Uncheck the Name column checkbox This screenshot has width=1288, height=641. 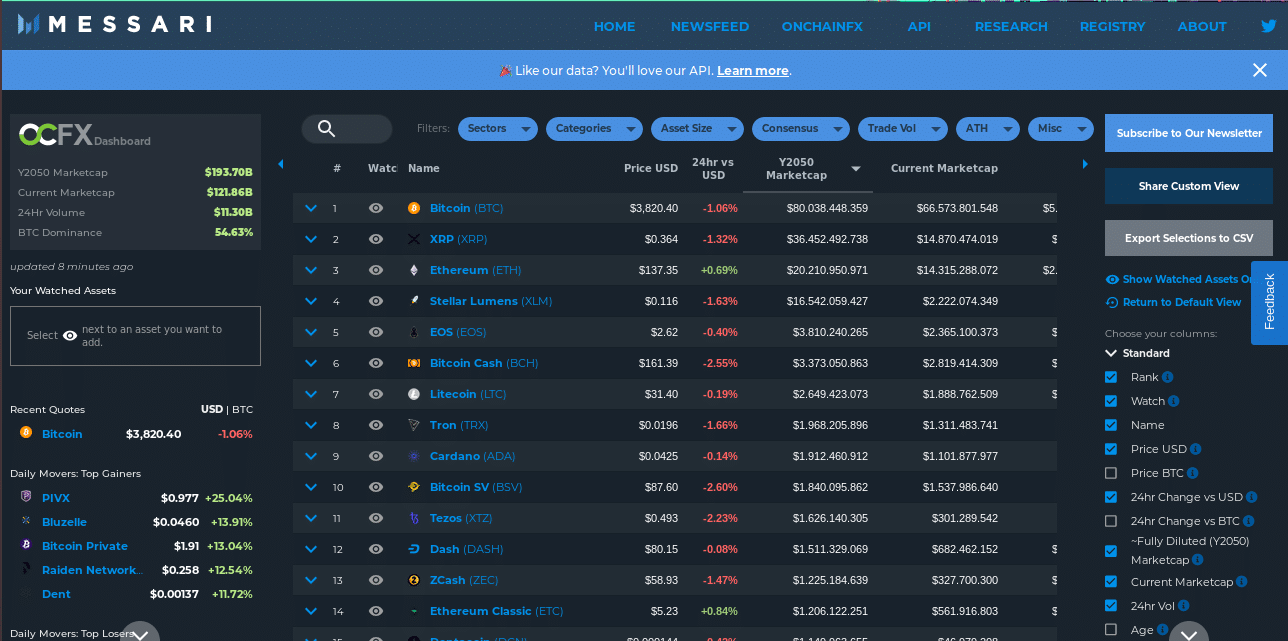click(x=1111, y=425)
